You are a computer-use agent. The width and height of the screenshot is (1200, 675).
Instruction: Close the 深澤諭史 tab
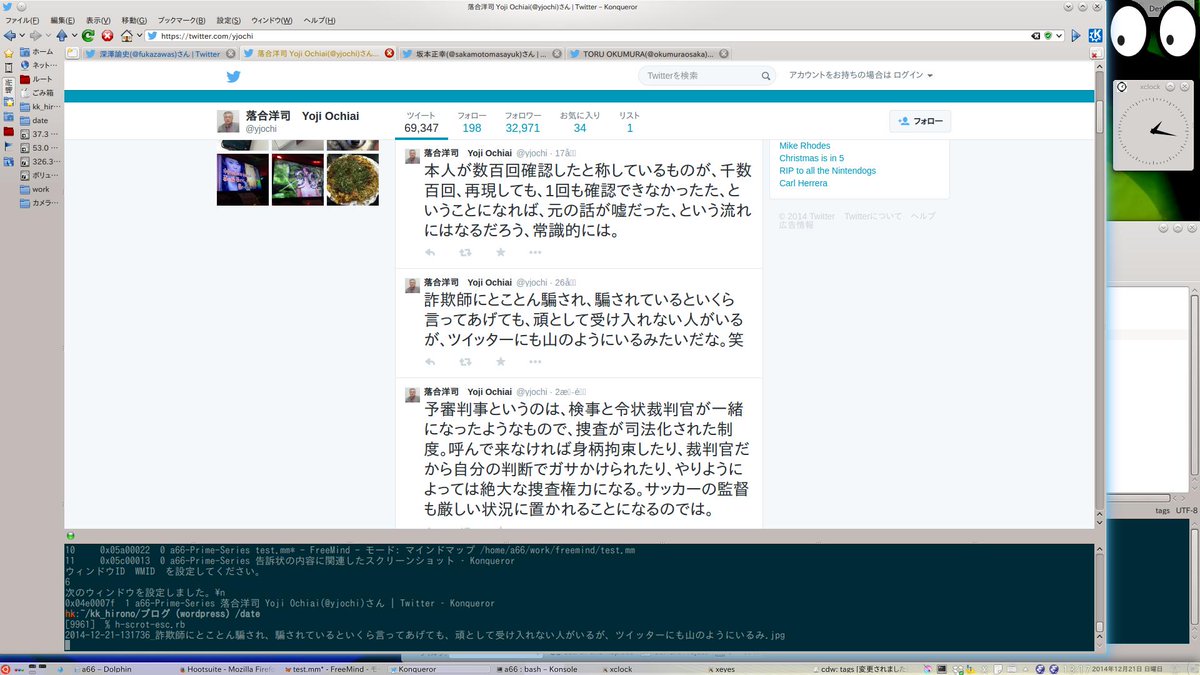(x=231, y=54)
